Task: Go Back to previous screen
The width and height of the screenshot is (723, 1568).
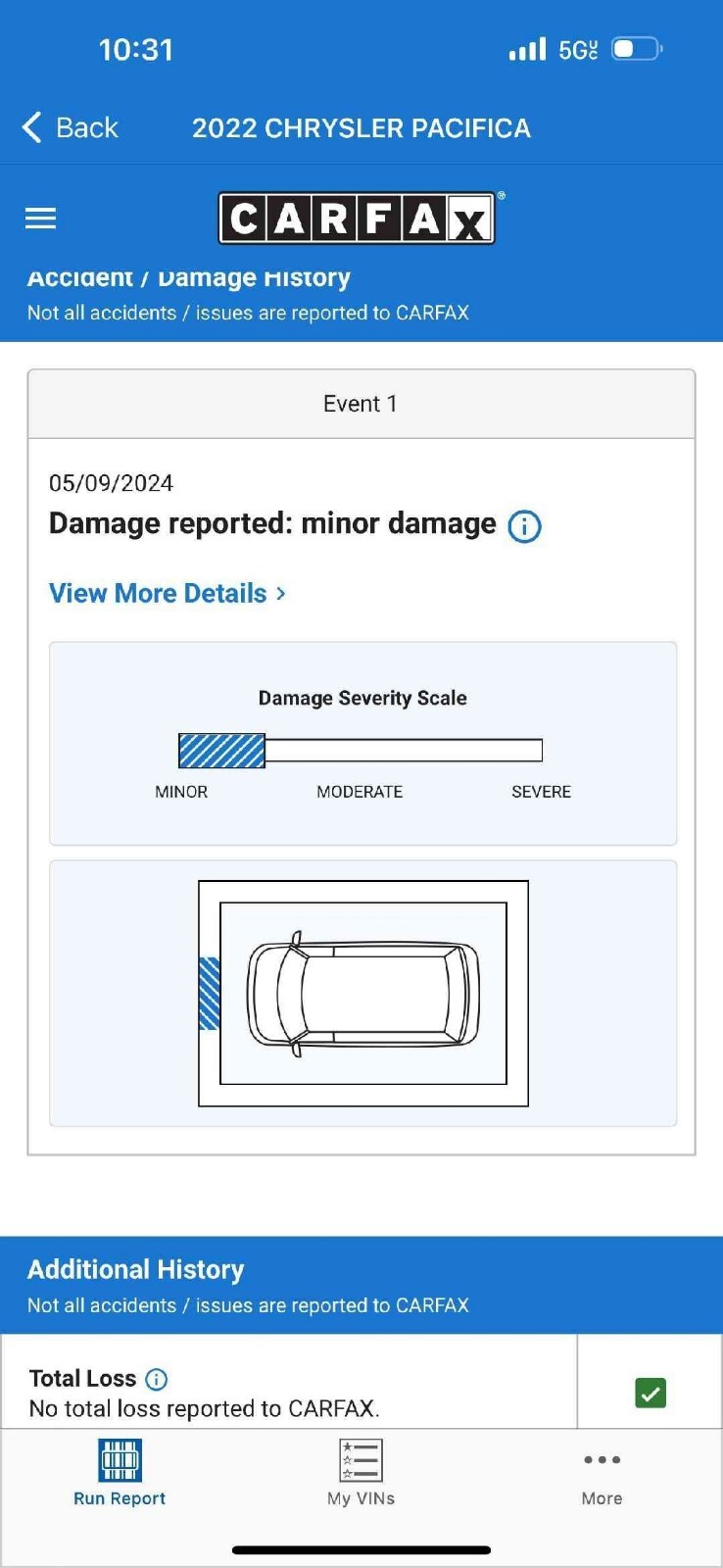Action: coord(86,127)
